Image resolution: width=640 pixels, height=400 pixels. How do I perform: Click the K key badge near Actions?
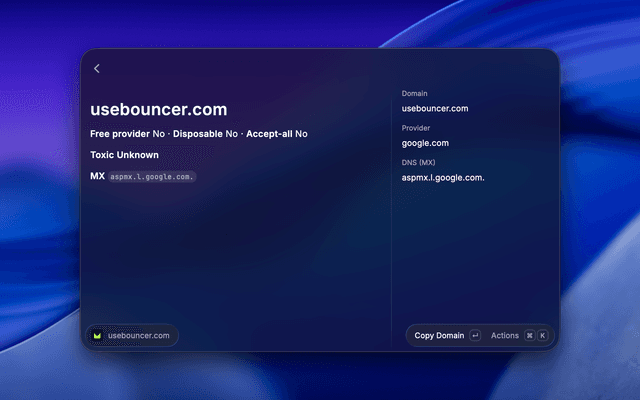tap(542, 336)
